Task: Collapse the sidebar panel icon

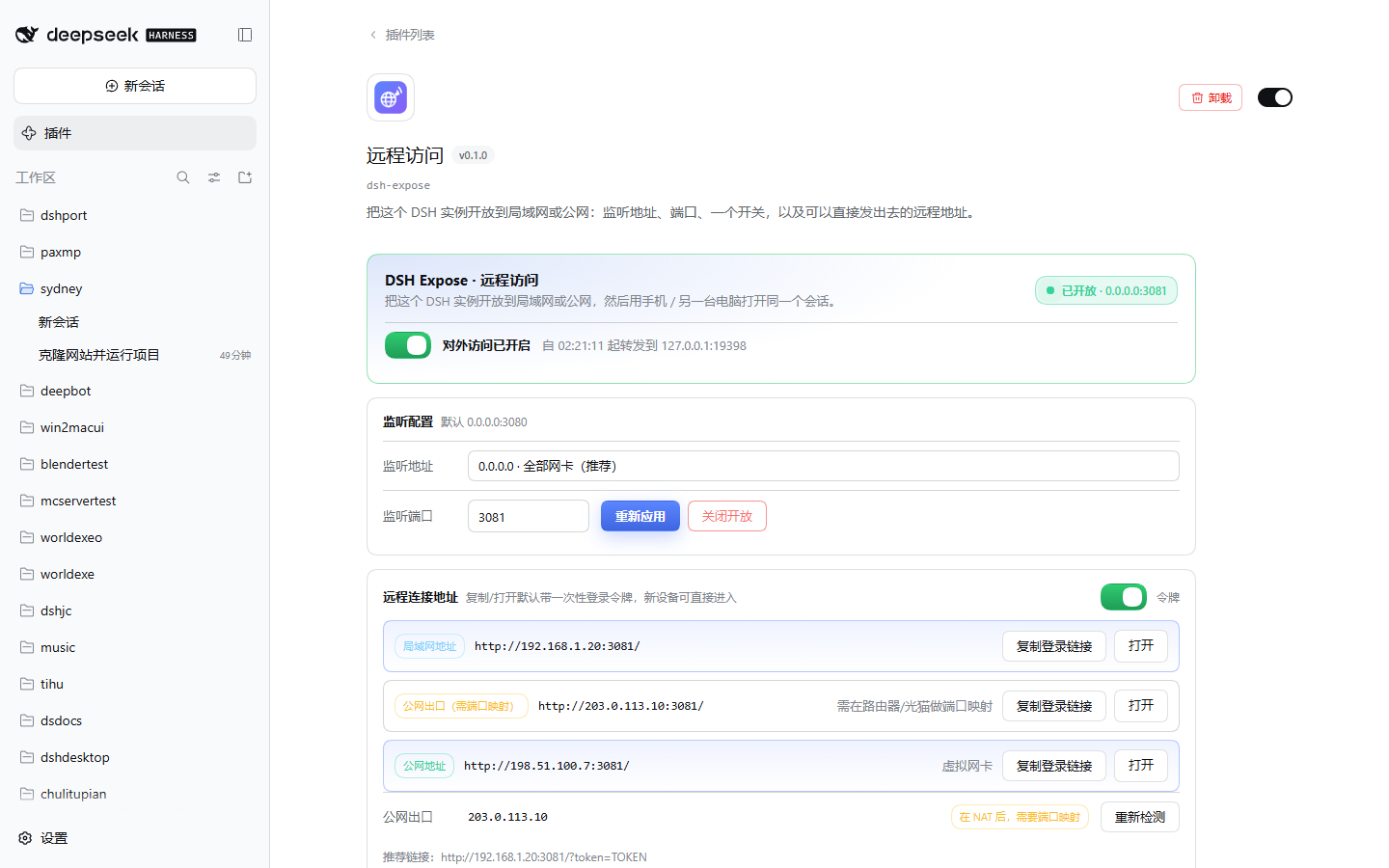Action: pos(245,35)
